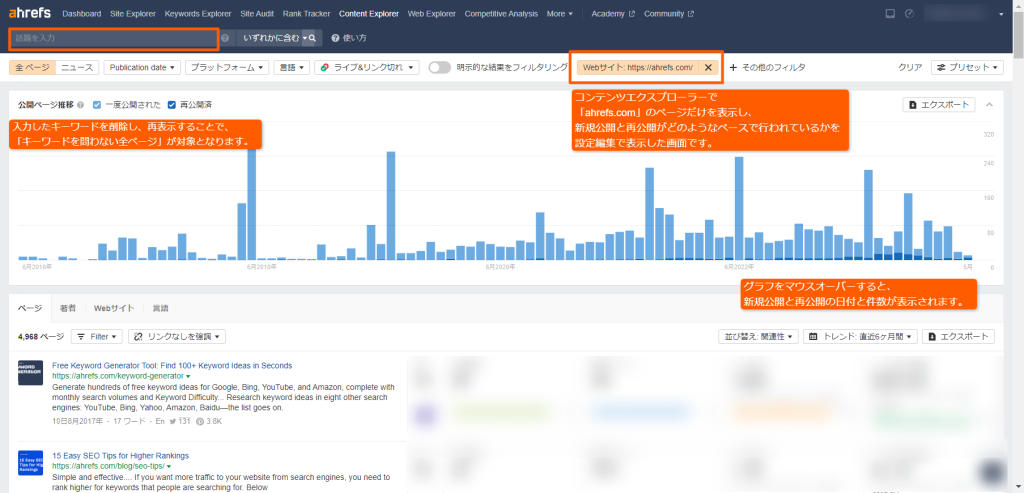Click the クリア button
1024x493 pixels.
click(x=909, y=67)
